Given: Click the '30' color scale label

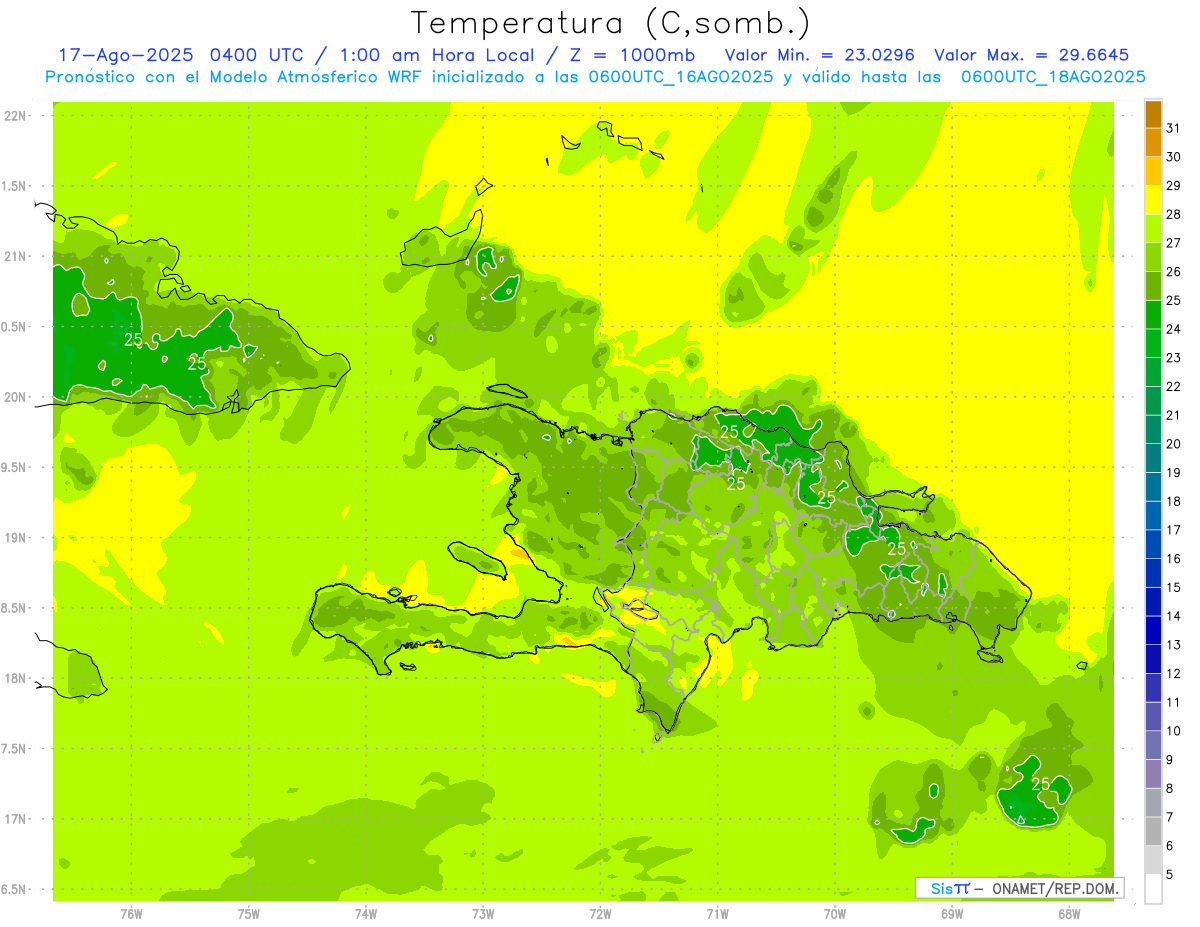Looking at the screenshot, I should pos(1174,157).
